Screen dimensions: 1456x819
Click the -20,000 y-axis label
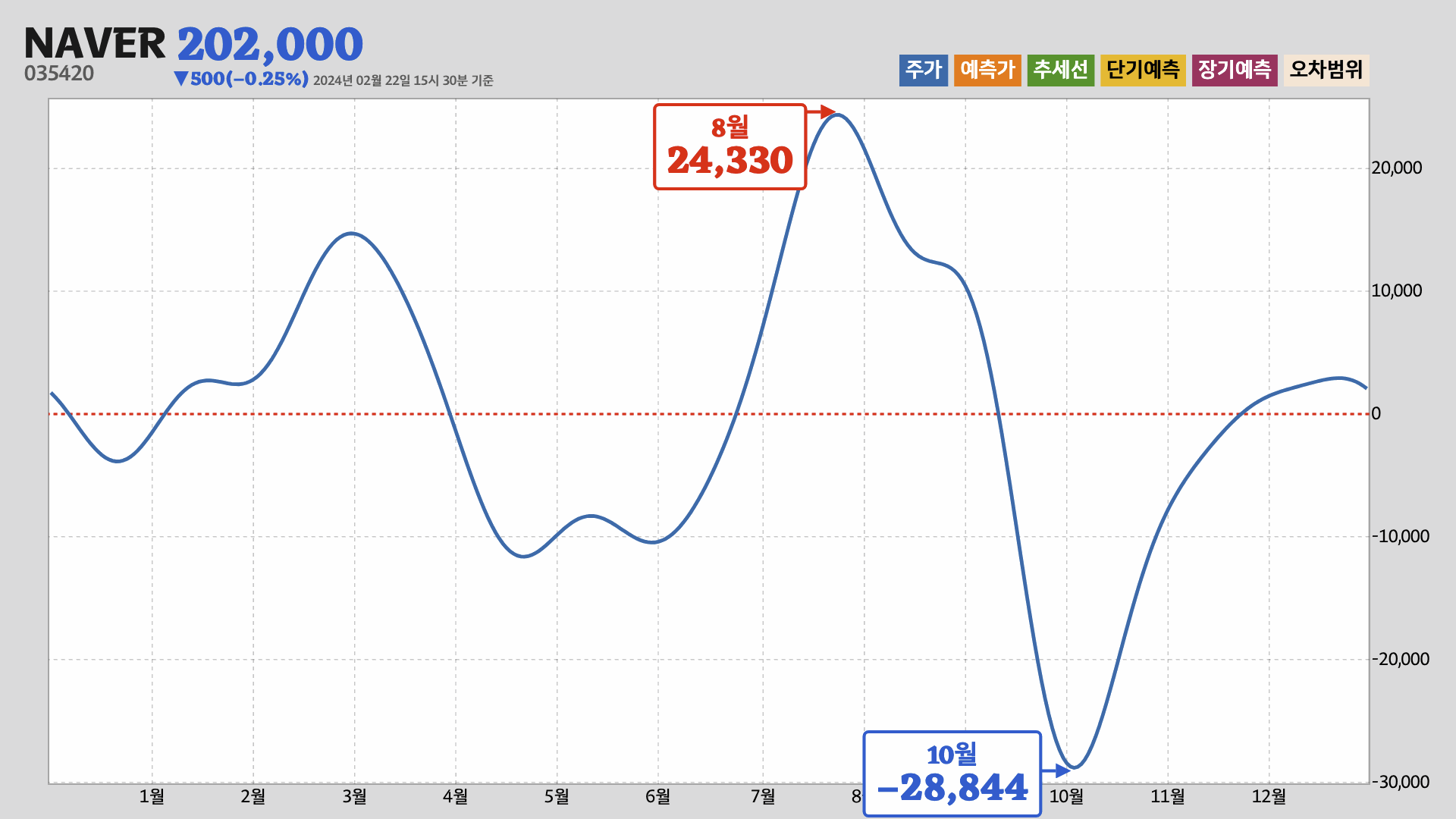(1401, 659)
